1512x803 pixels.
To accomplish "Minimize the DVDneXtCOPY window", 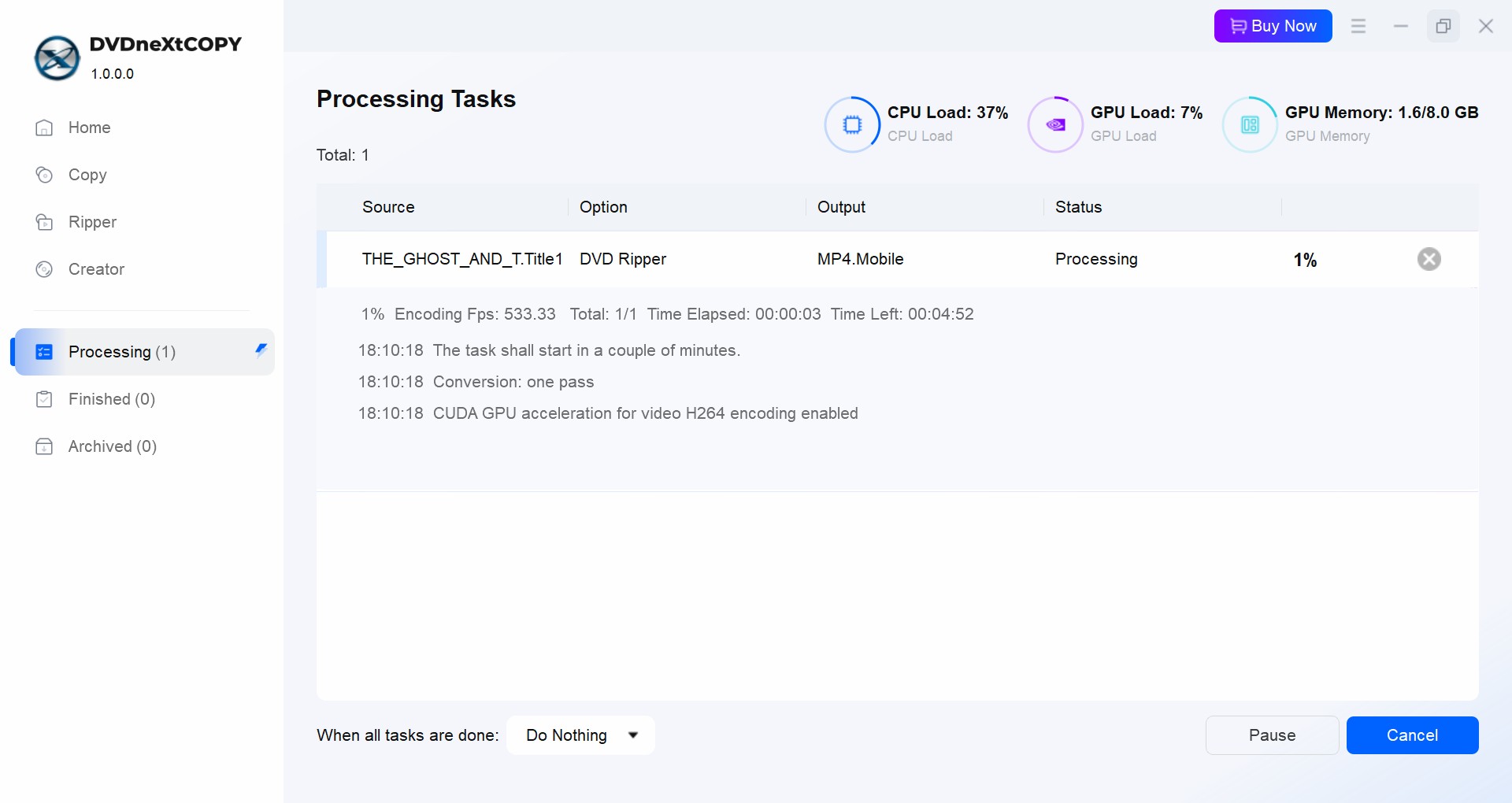I will click(x=1401, y=26).
